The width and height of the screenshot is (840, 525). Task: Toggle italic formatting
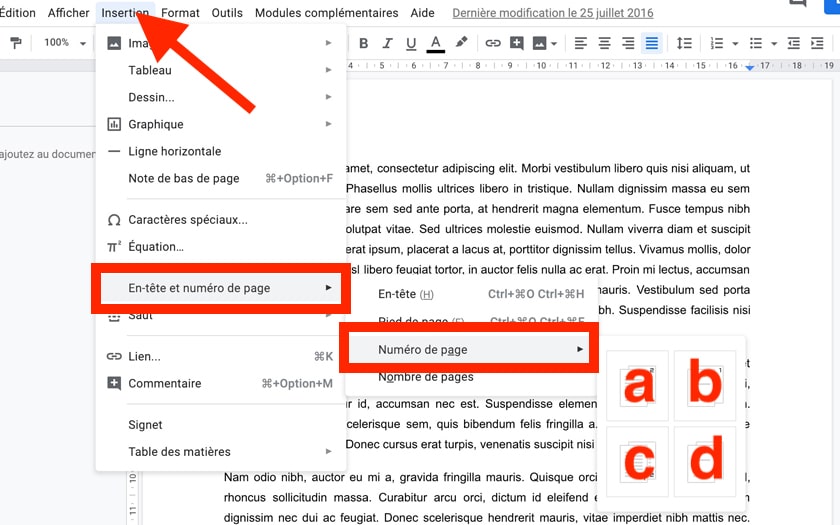(x=387, y=43)
